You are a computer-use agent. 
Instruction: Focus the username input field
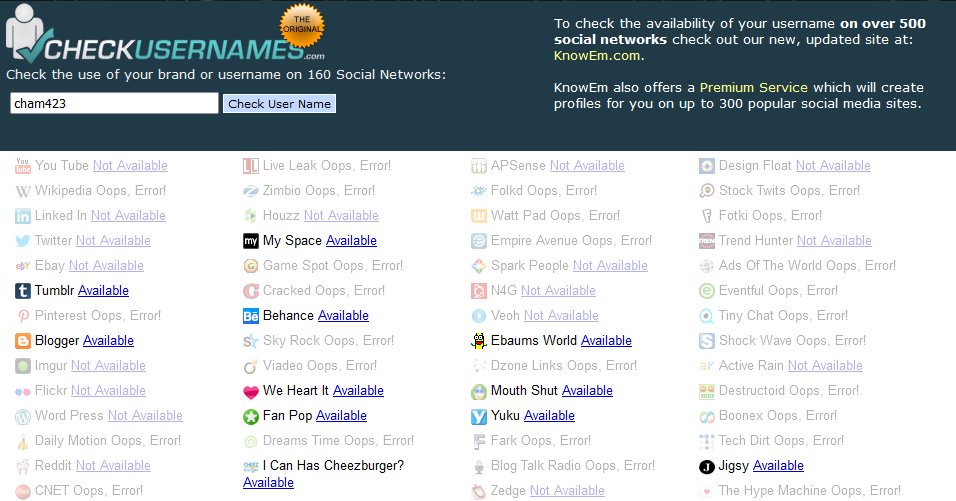(x=114, y=103)
